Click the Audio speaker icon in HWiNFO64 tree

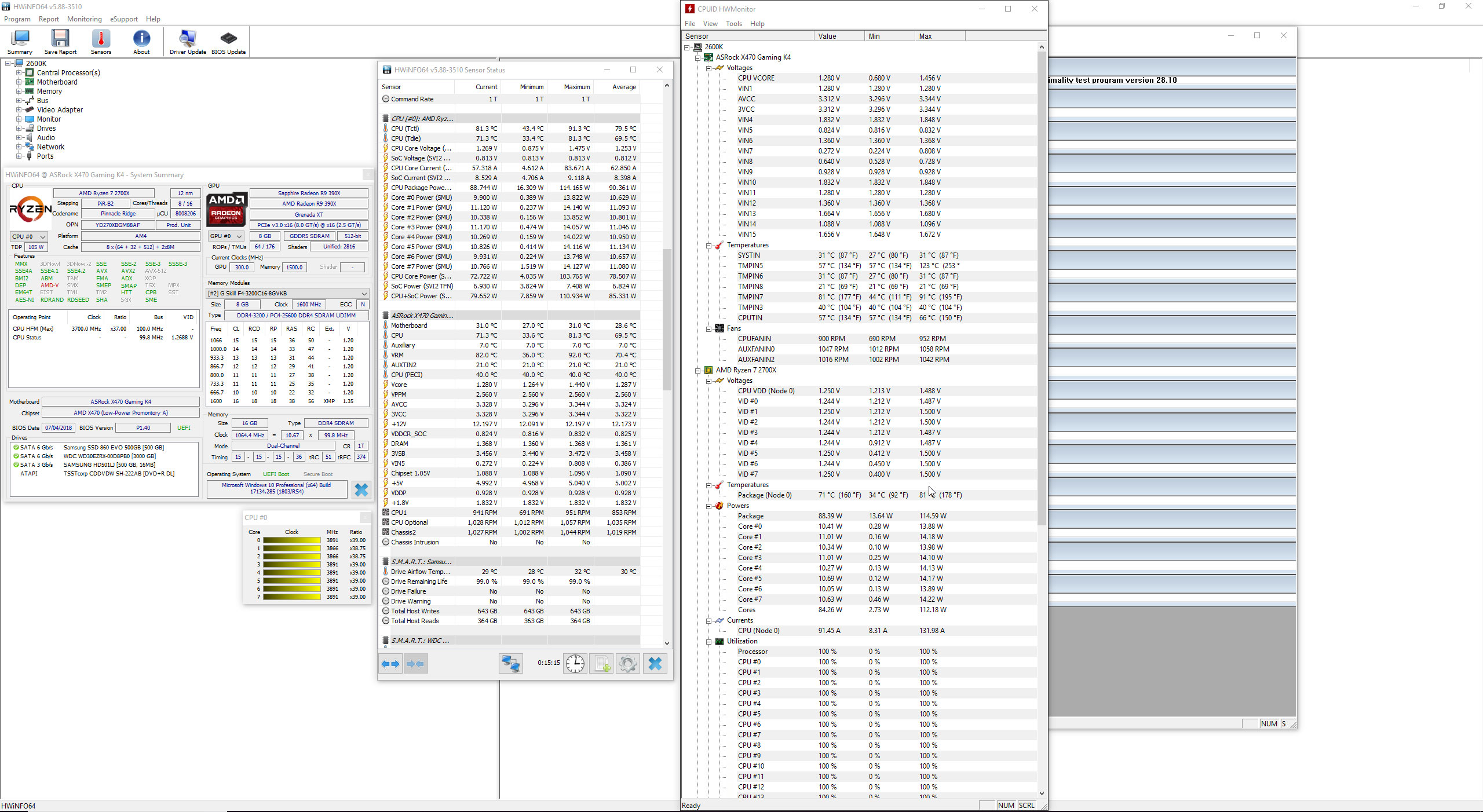click(x=30, y=138)
